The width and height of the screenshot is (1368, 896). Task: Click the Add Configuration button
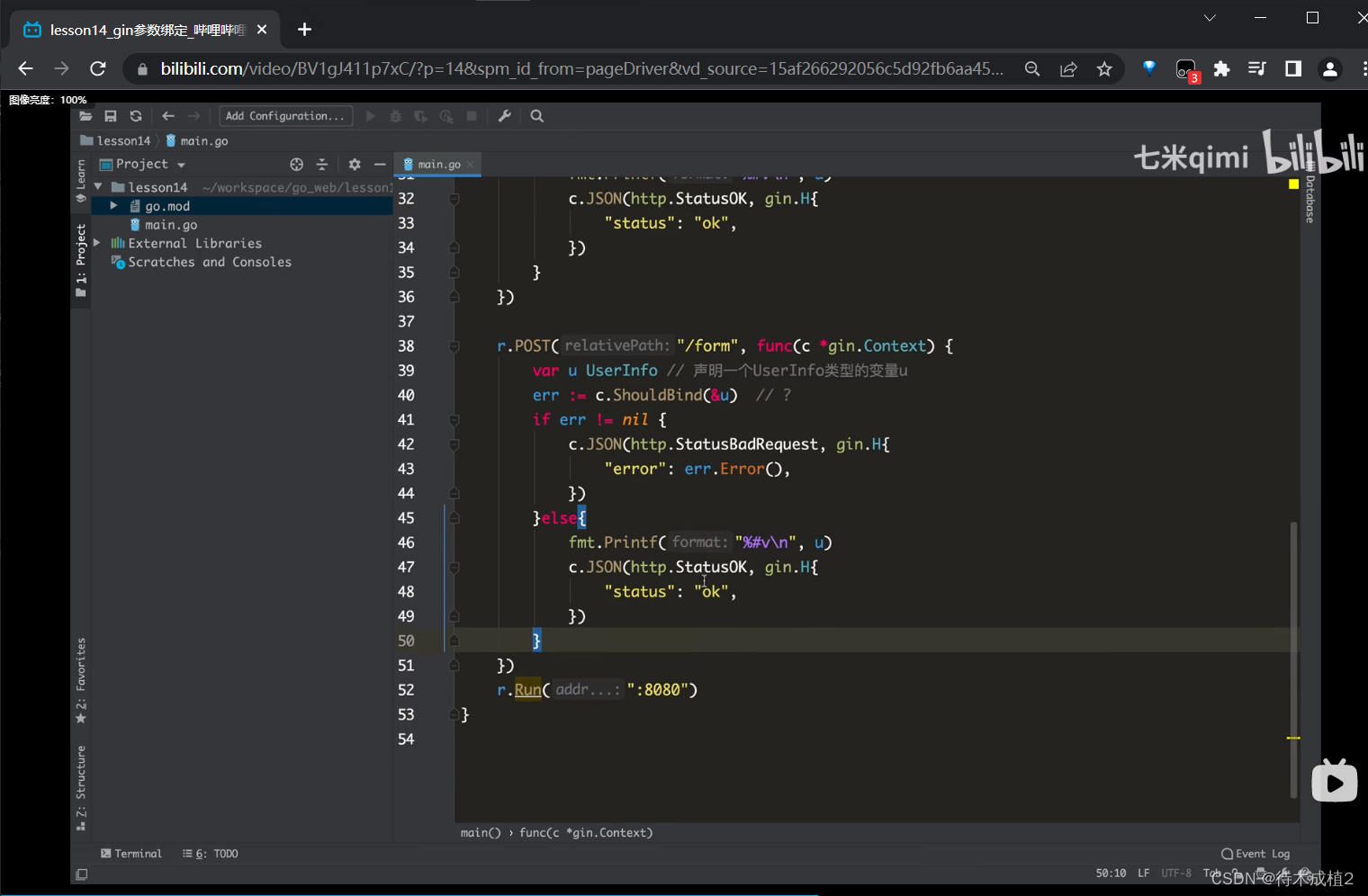click(x=285, y=116)
